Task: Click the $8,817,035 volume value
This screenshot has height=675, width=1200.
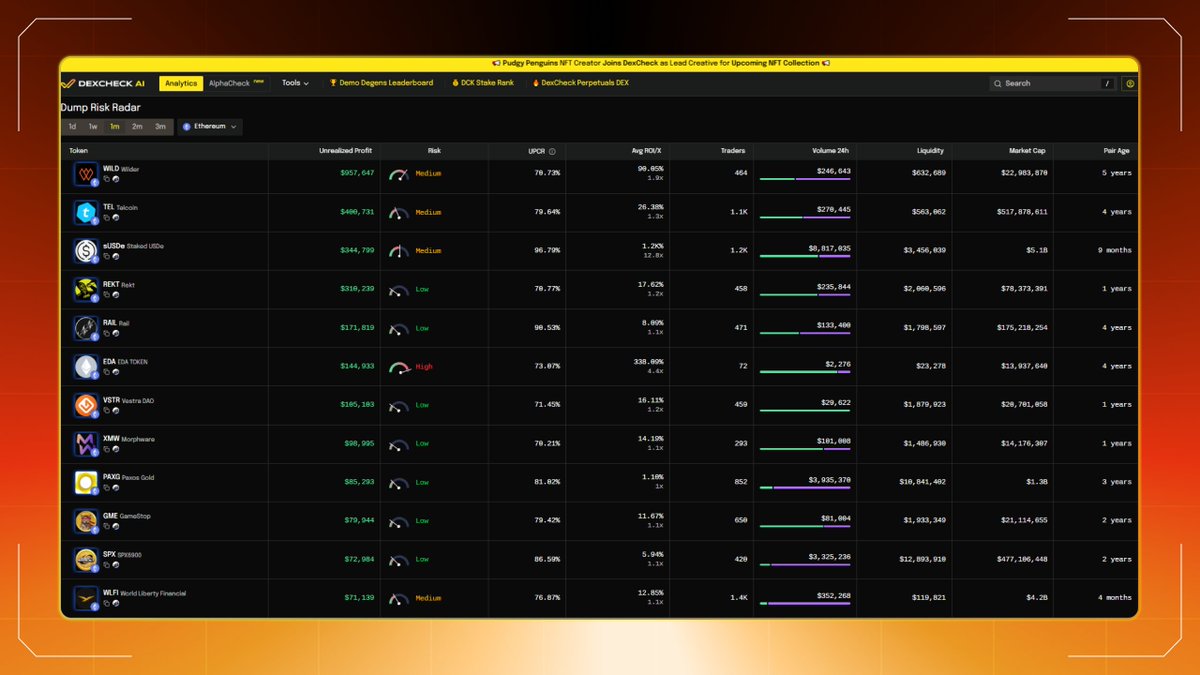Action: point(829,247)
